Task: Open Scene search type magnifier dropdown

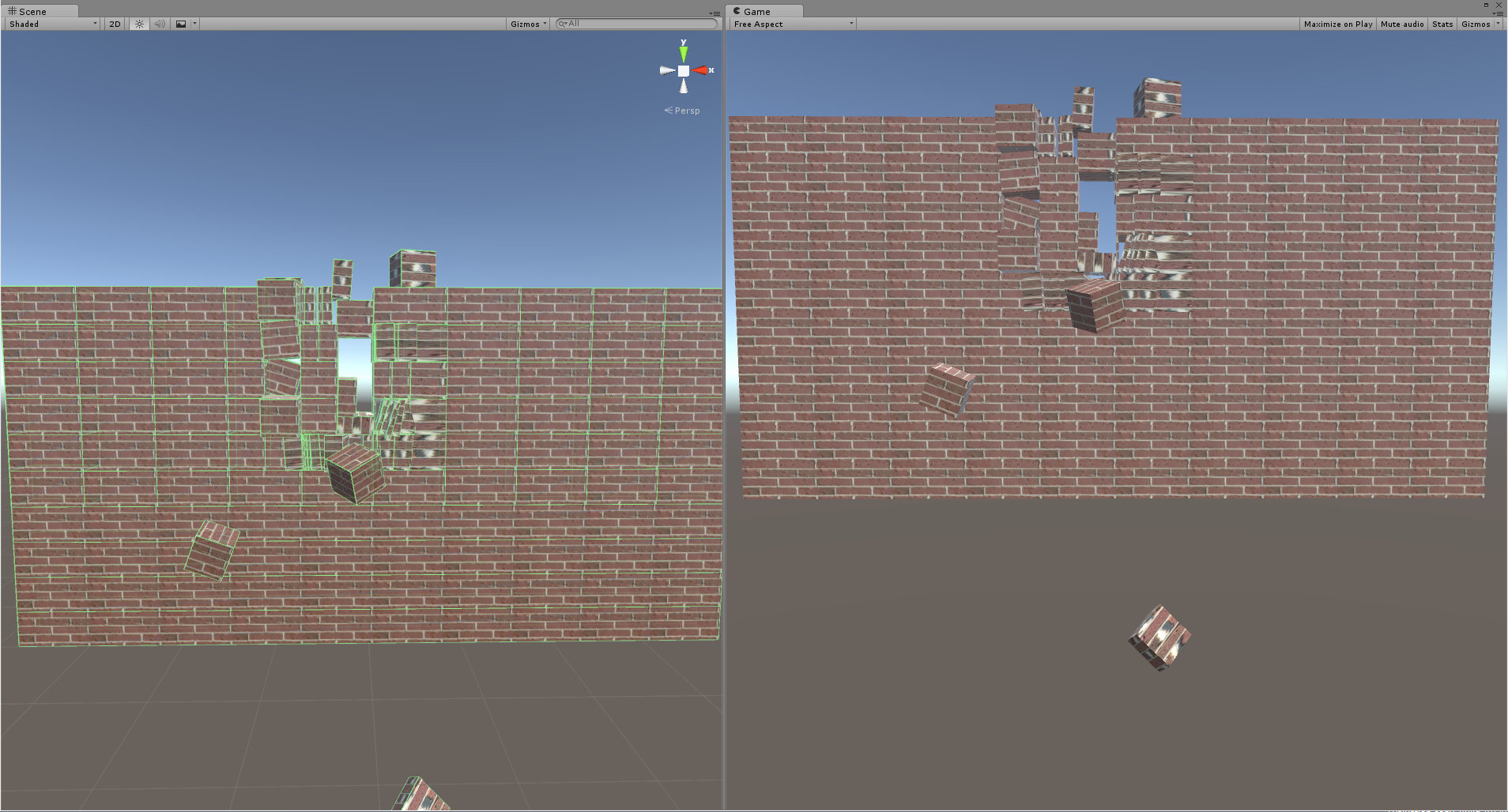Action: click(x=563, y=24)
